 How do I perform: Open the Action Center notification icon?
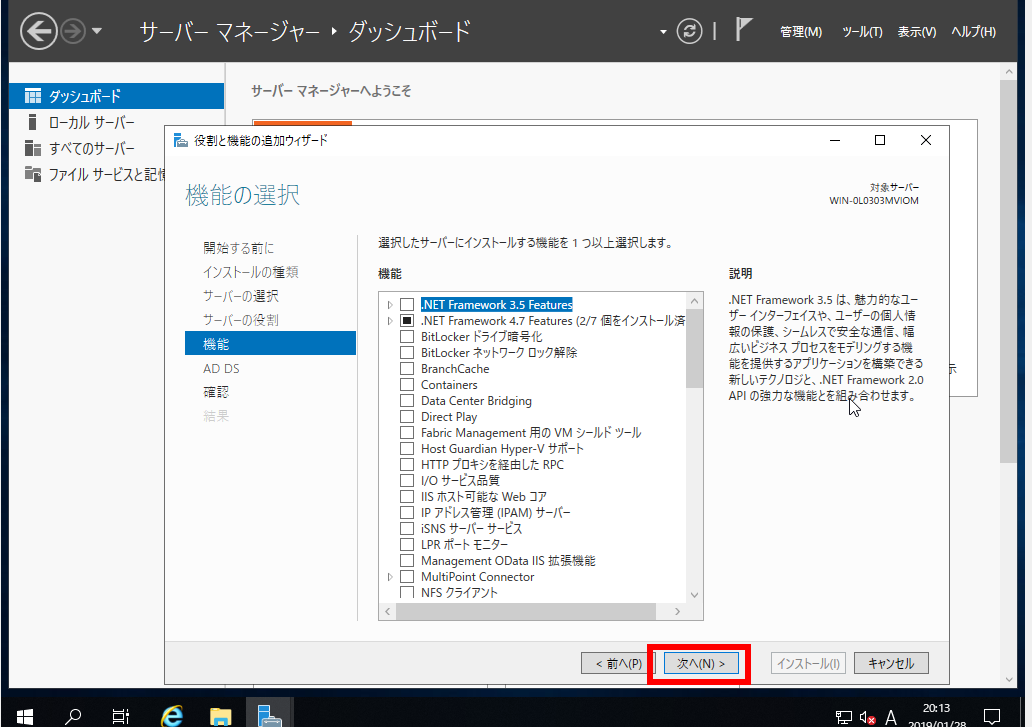(x=991, y=716)
